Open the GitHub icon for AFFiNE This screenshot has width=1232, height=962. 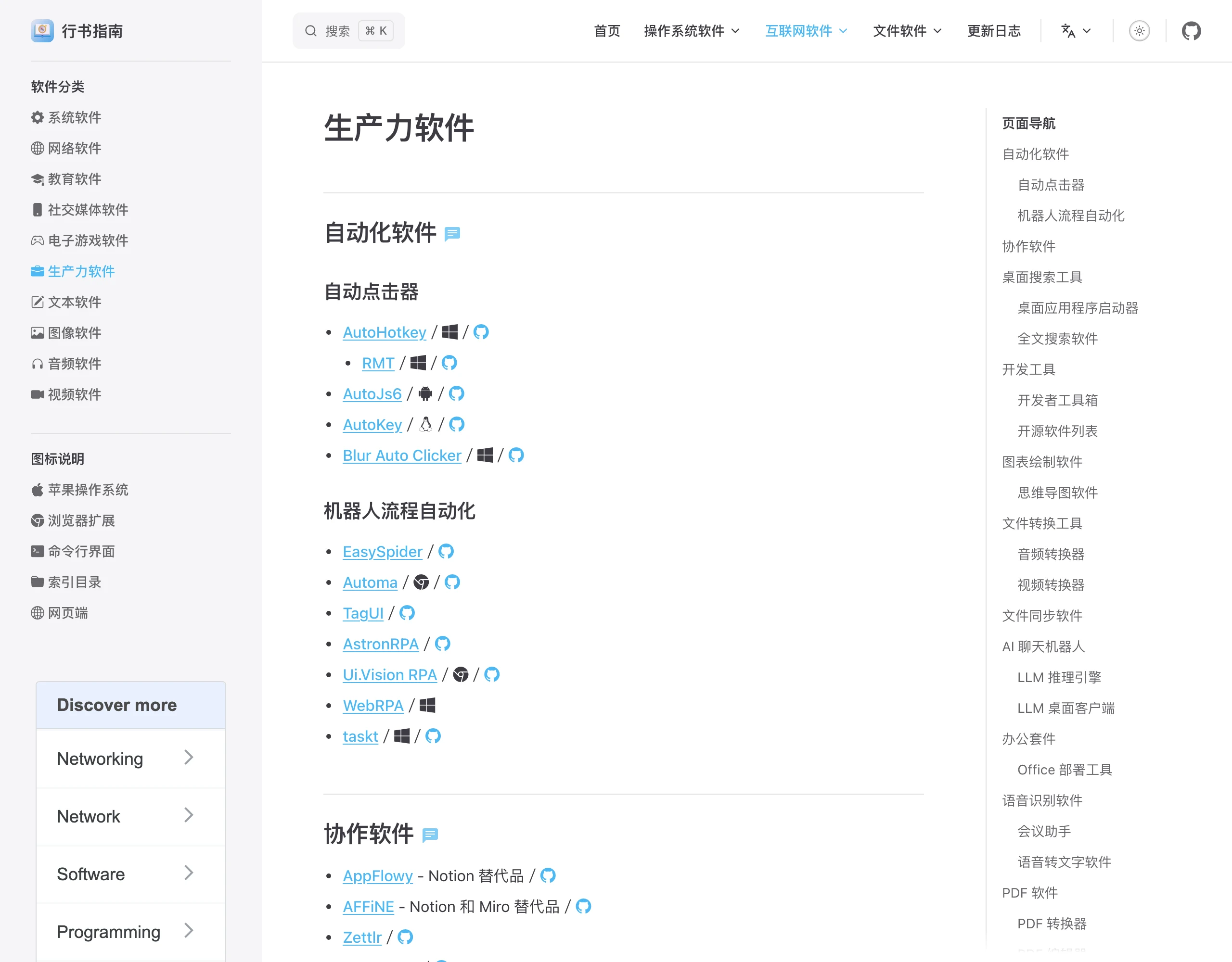[x=584, y=906]
